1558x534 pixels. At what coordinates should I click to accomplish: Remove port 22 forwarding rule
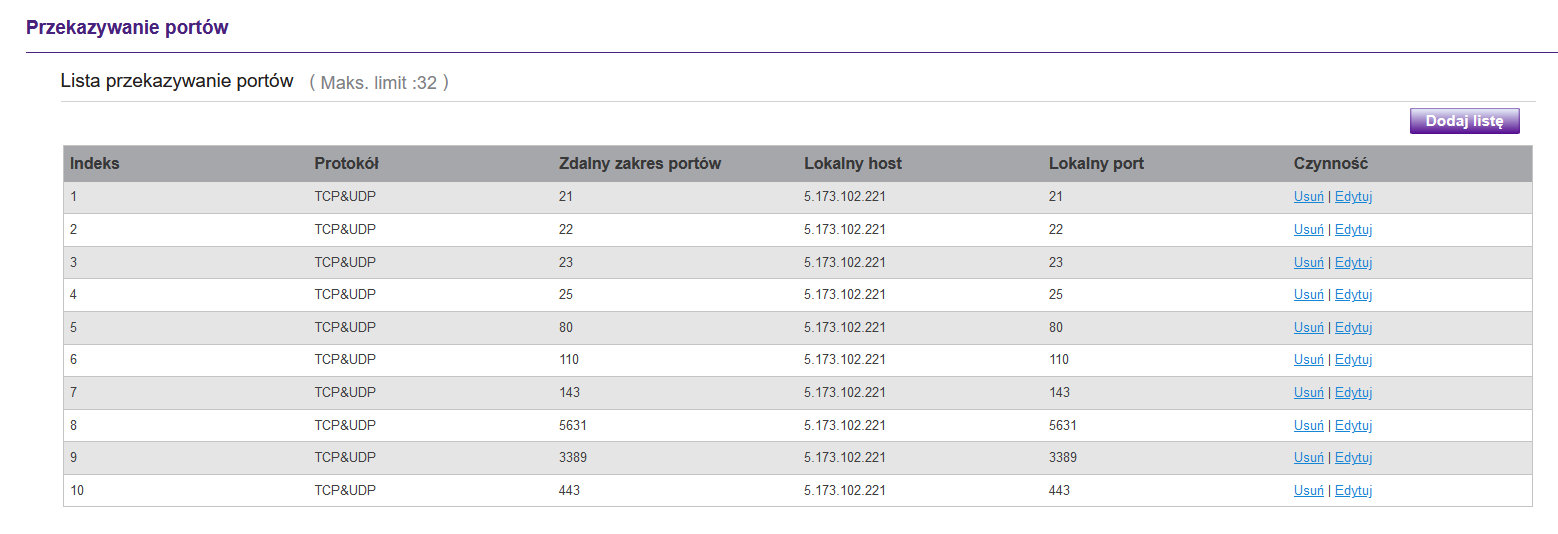coord(1308,230)
